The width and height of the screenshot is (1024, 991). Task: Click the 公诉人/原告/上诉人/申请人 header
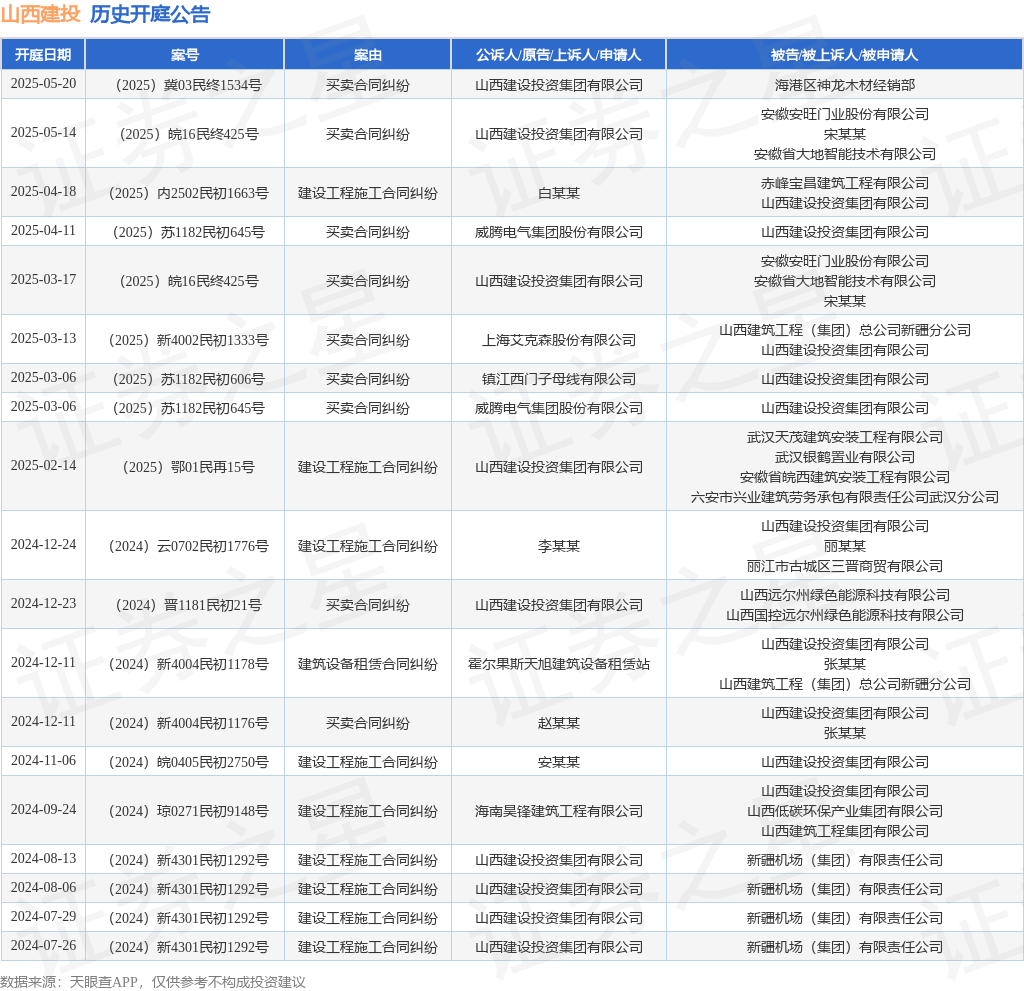tap(558, 55)
